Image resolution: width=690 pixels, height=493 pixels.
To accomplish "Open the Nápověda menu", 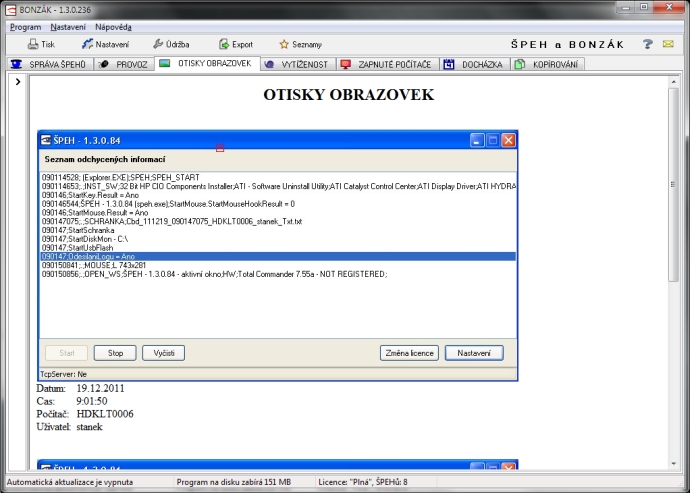I will [113, 27].
